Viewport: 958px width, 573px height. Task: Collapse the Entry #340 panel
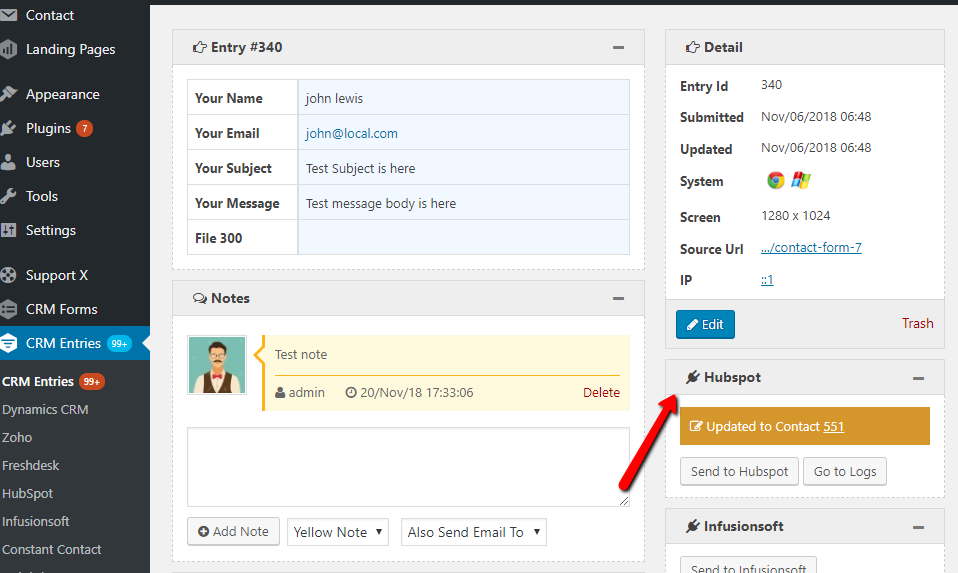tap(618, 48)
